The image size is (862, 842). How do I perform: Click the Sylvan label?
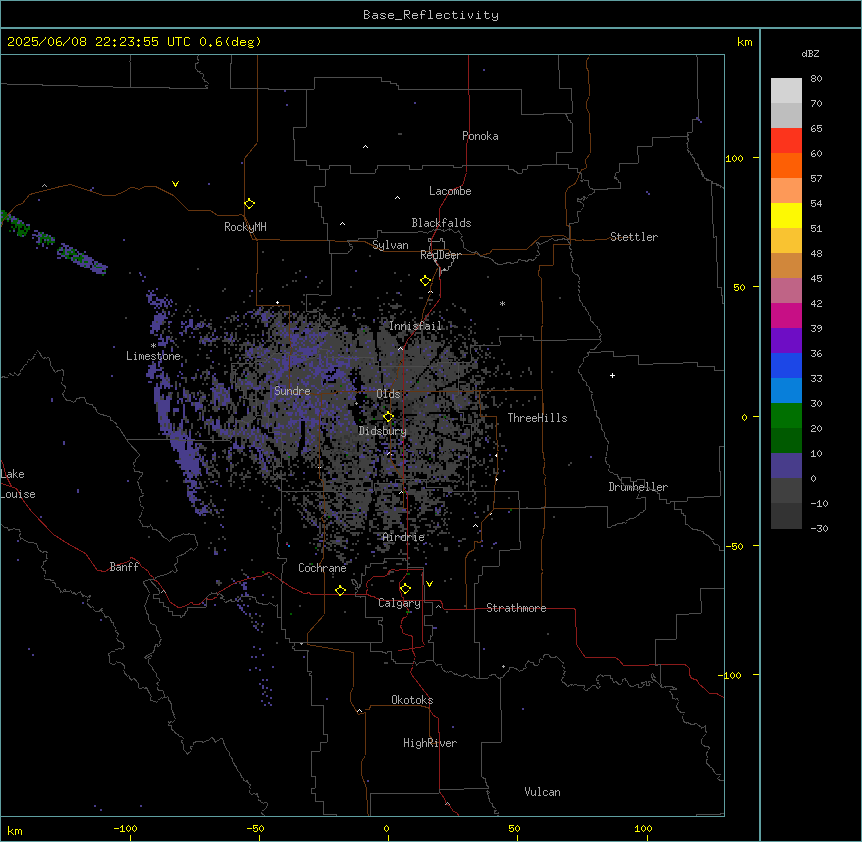pyautogui.click(x=390, y=245)
